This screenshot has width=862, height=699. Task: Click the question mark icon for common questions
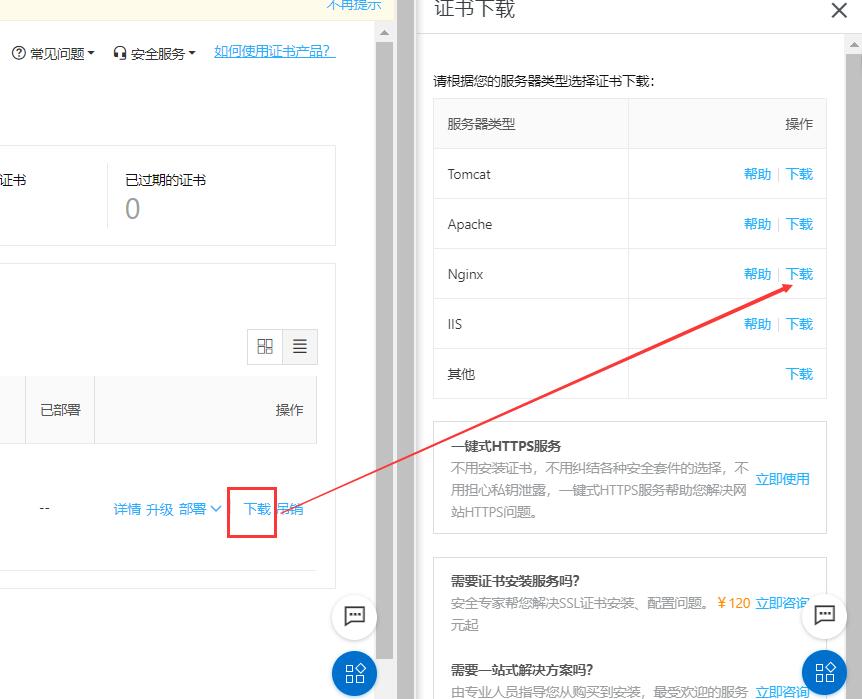pyautogui.click(x=19, y=53)
